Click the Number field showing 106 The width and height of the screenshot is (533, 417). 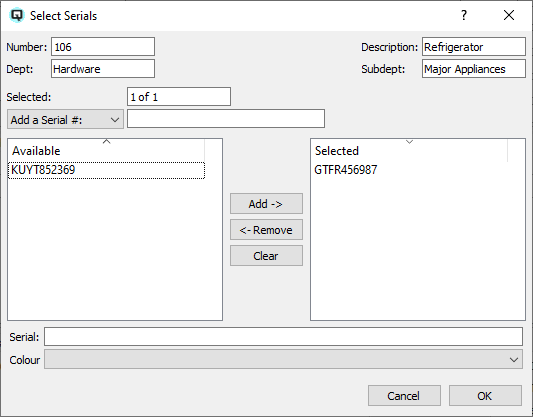click(103, 47)
